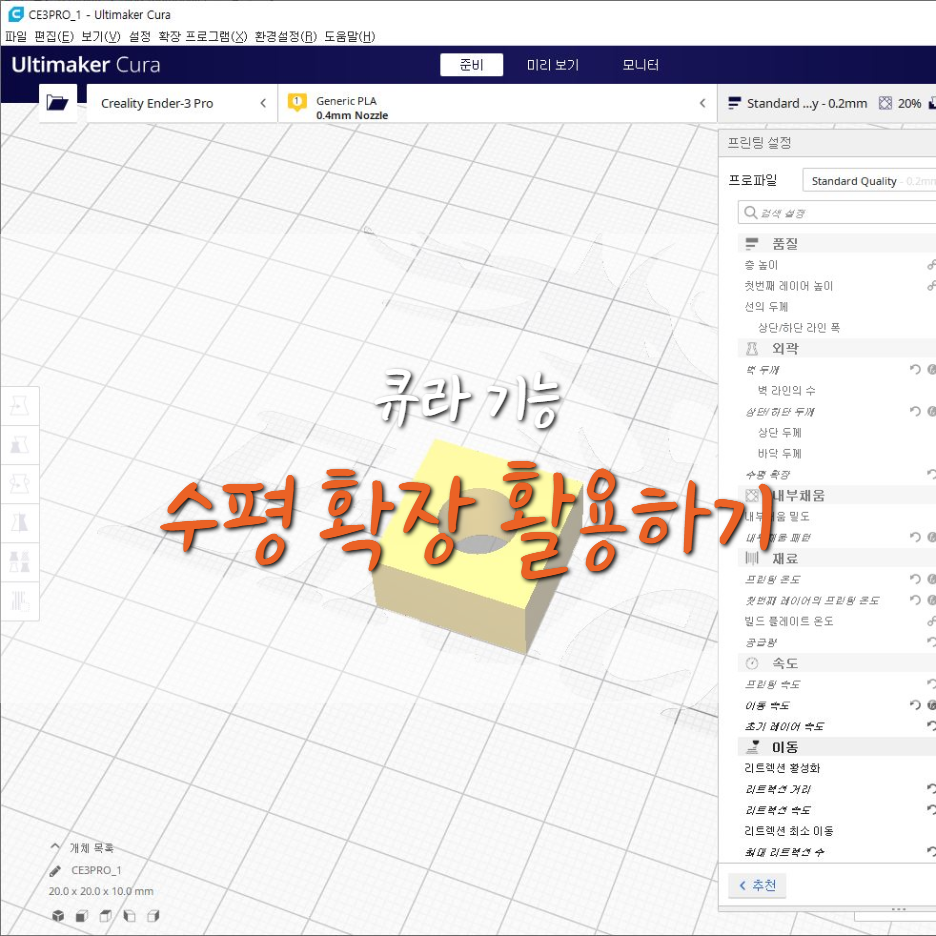This screenshot has width=936, height=936.
Task: Collapse the 이동 settings category
Action: click(837, 747)
